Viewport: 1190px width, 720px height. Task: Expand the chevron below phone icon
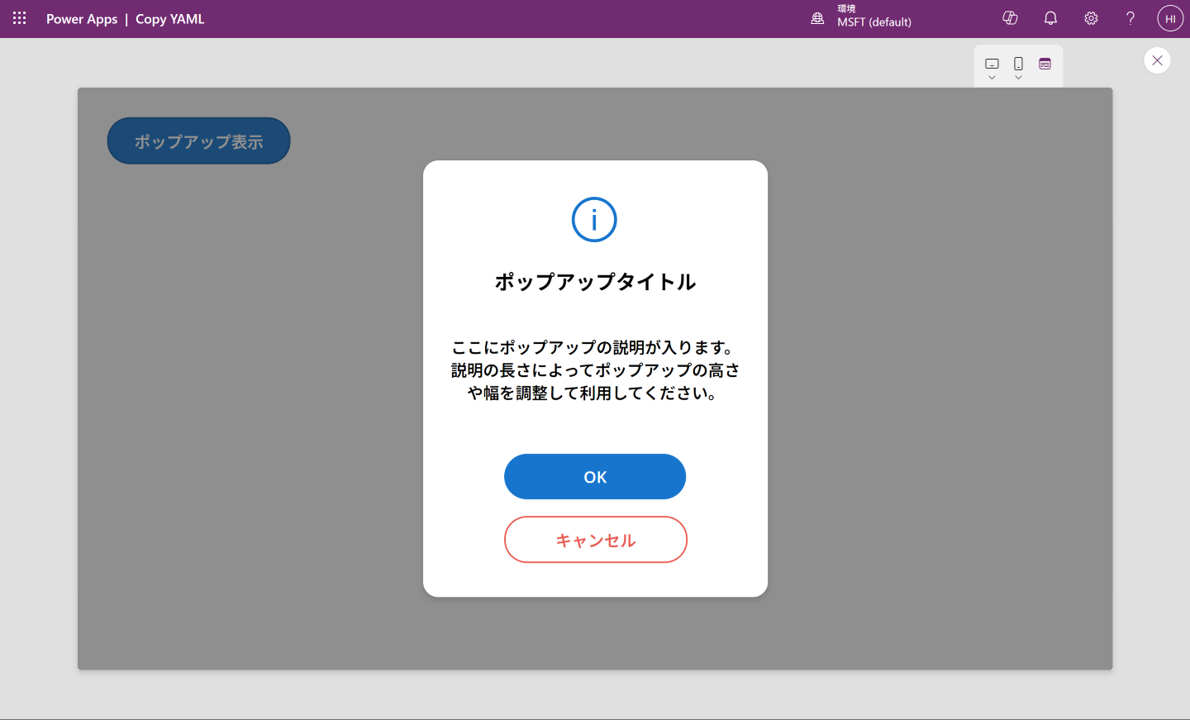1018,78
